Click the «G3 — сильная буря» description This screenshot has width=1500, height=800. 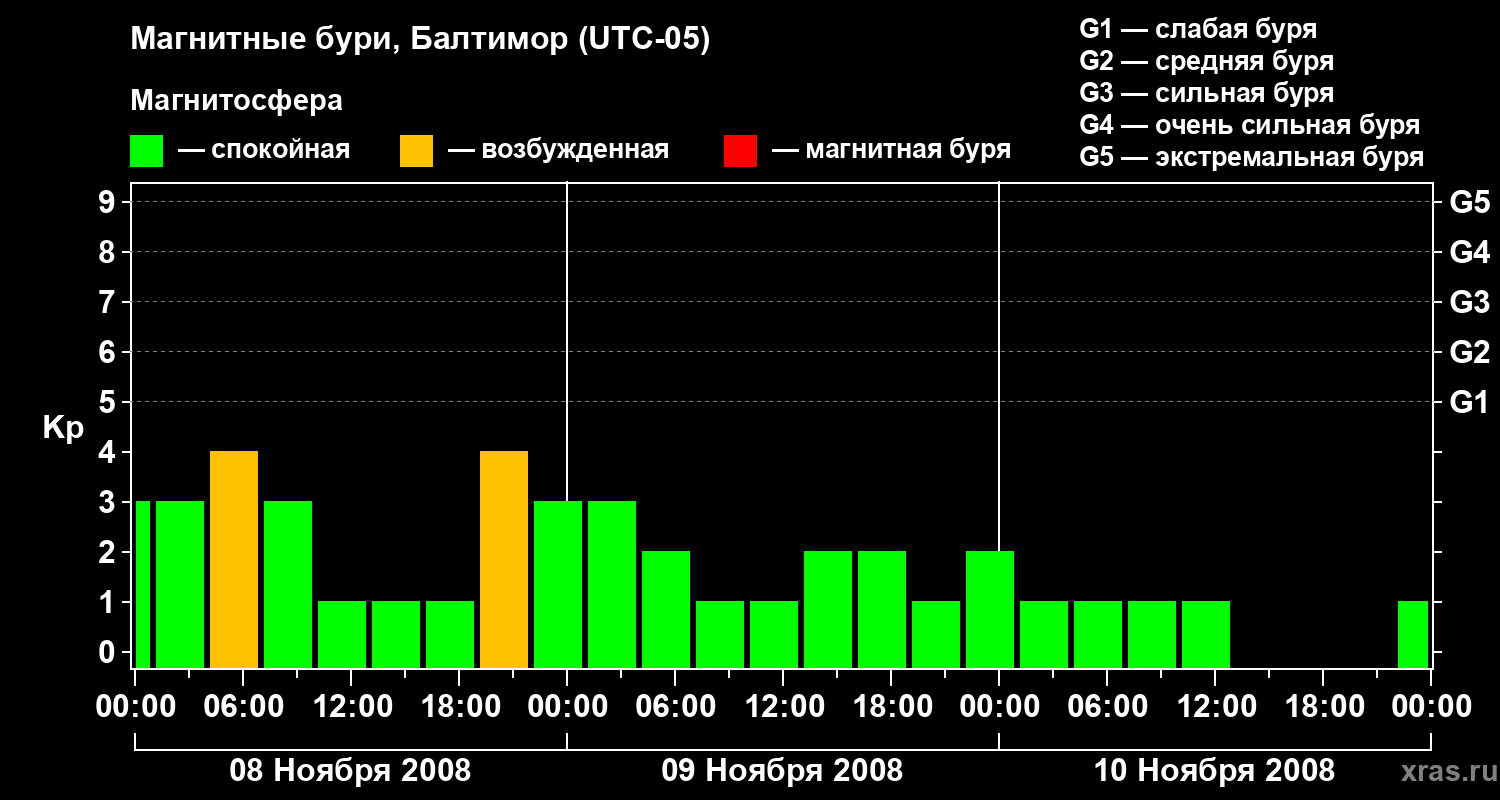click(1207, 93)
